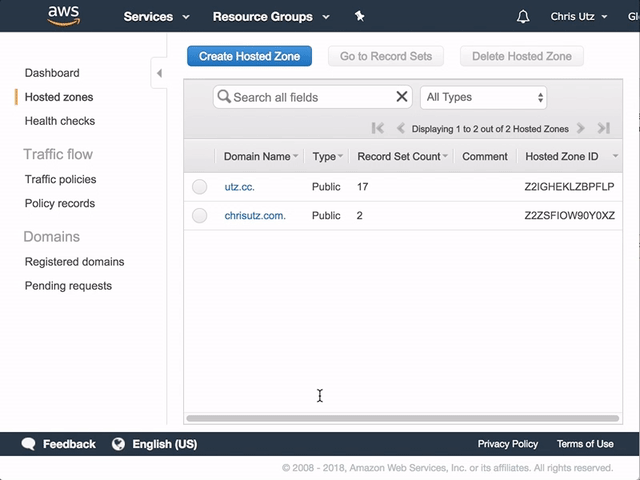Sort by Record Set Count column
Viewport: 640px width, 480px height.
(x=402, y=156)
